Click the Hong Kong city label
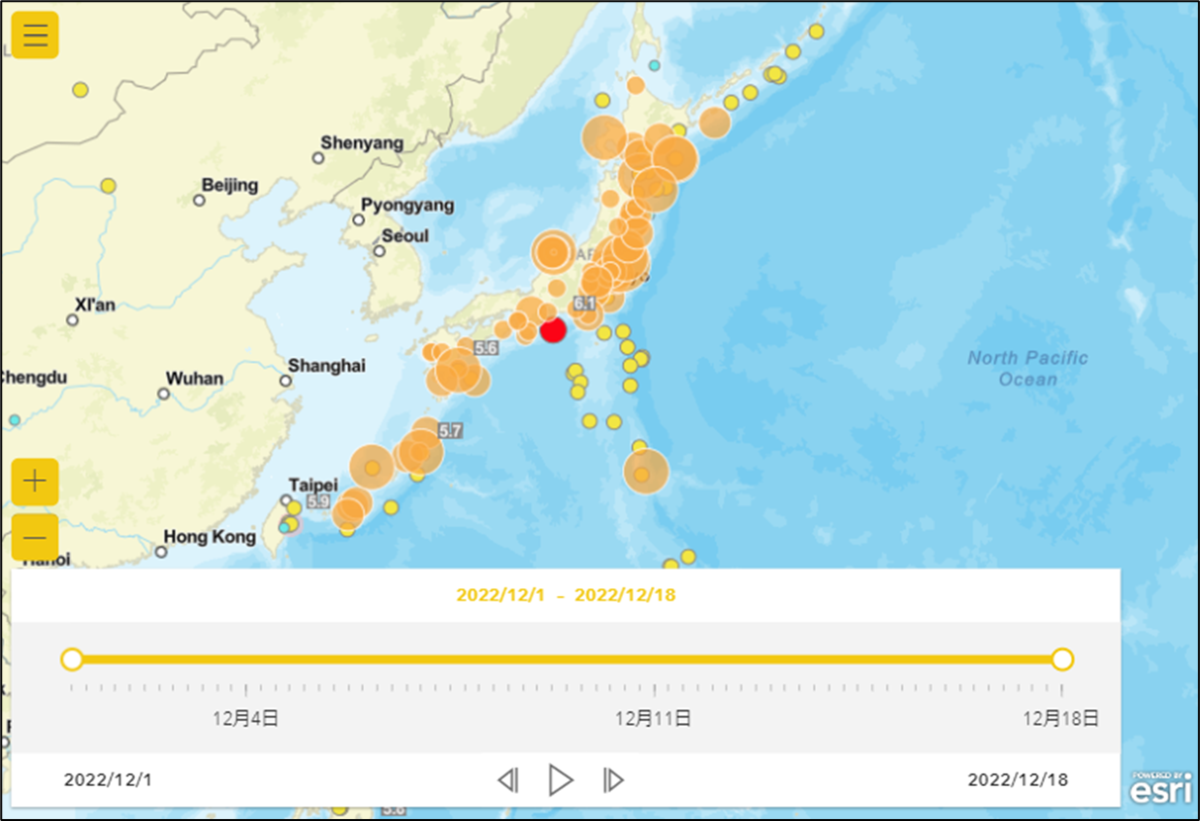The height and width of the screenshot is (821, 1200). pyautogui.click(x=210, y=537)
